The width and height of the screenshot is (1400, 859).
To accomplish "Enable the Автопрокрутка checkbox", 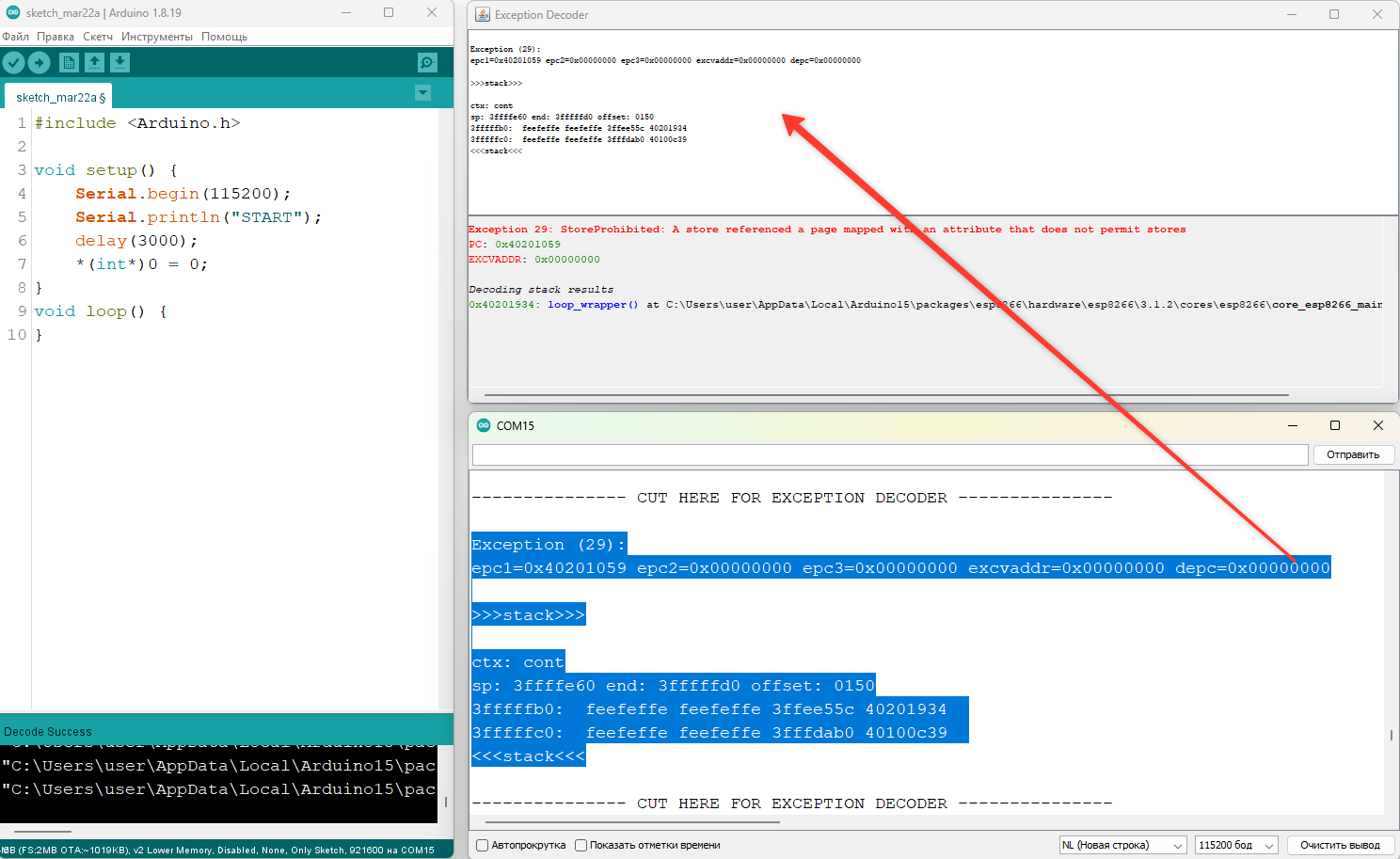I will point(483,845).
